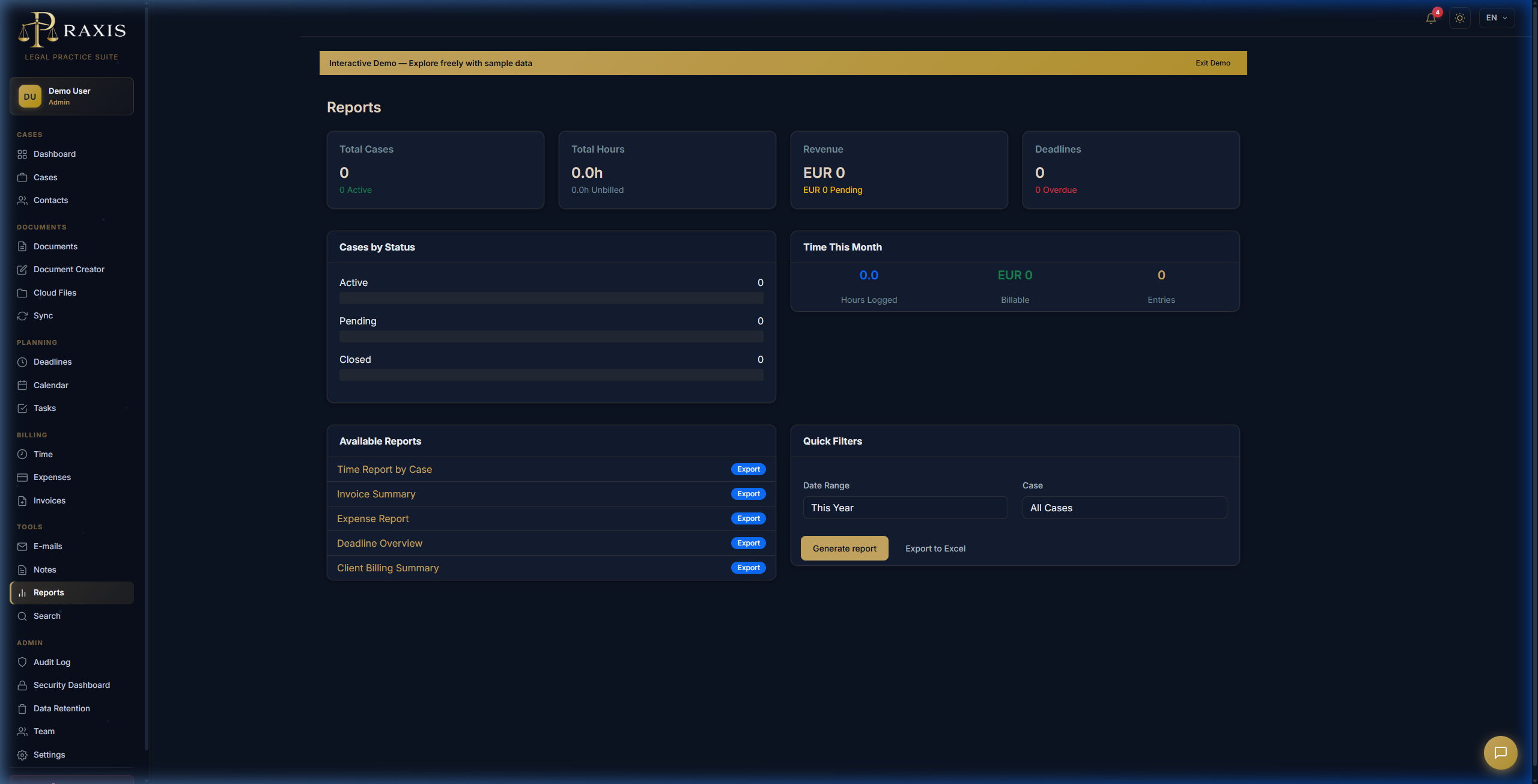Click the Dashboard grid icon
This screenshot has width=1538, height=784.
tap(22, 154)
